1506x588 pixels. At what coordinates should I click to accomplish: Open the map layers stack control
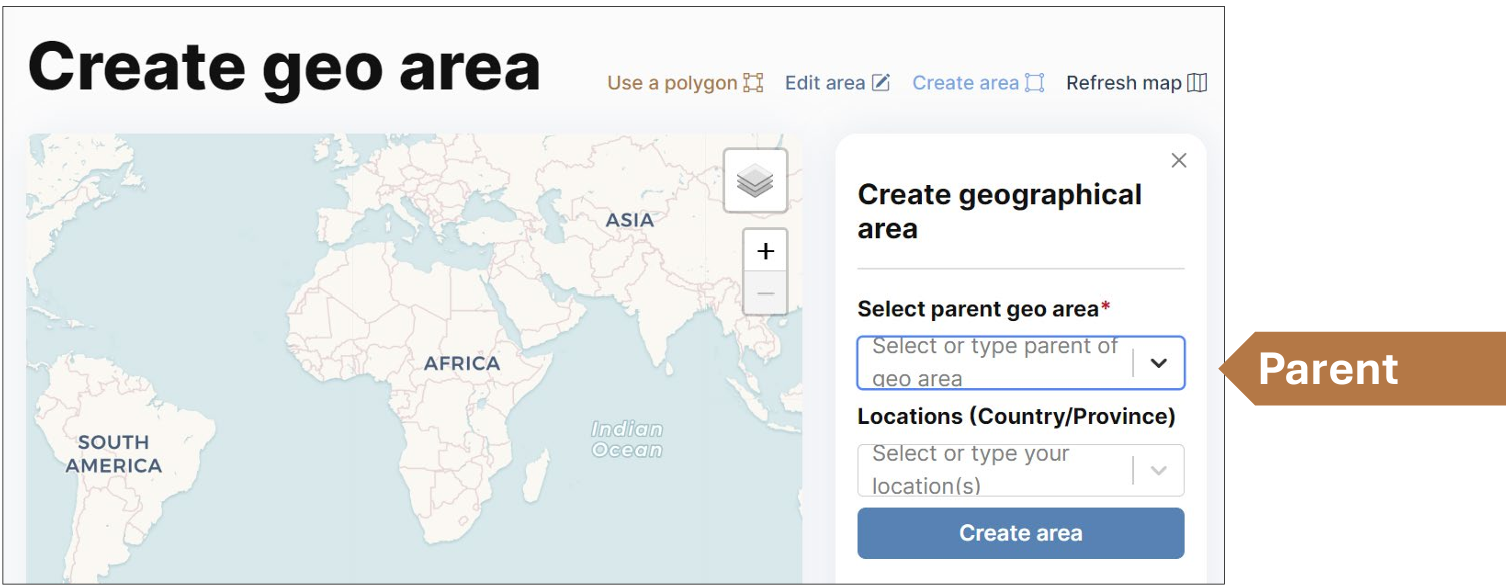(755, 181)
